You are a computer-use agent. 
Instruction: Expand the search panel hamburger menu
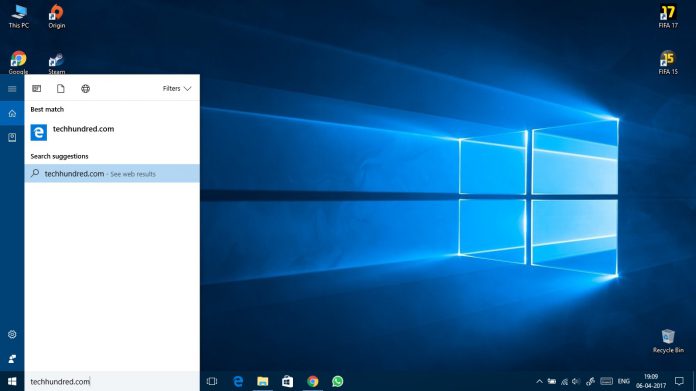tap(12, 89)
